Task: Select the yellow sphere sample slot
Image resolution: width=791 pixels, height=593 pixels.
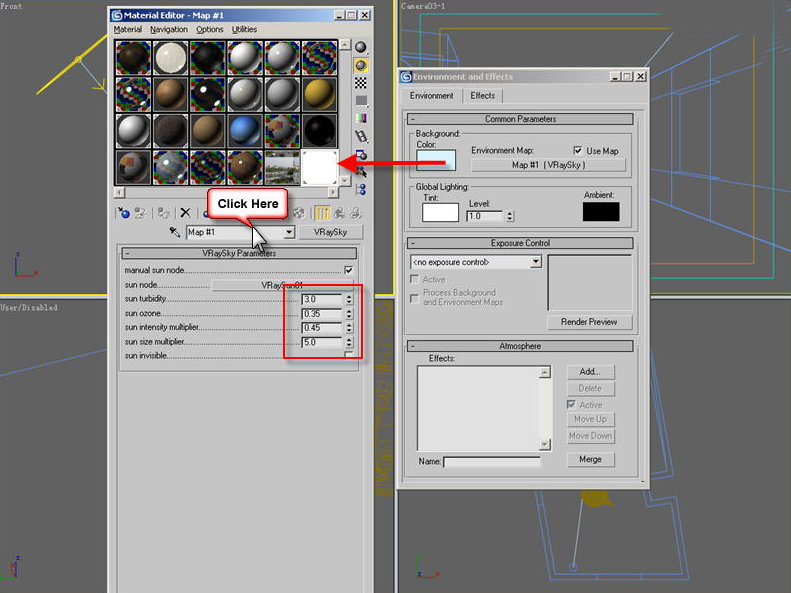Action: pyautogui.click(x=319, y=94)
